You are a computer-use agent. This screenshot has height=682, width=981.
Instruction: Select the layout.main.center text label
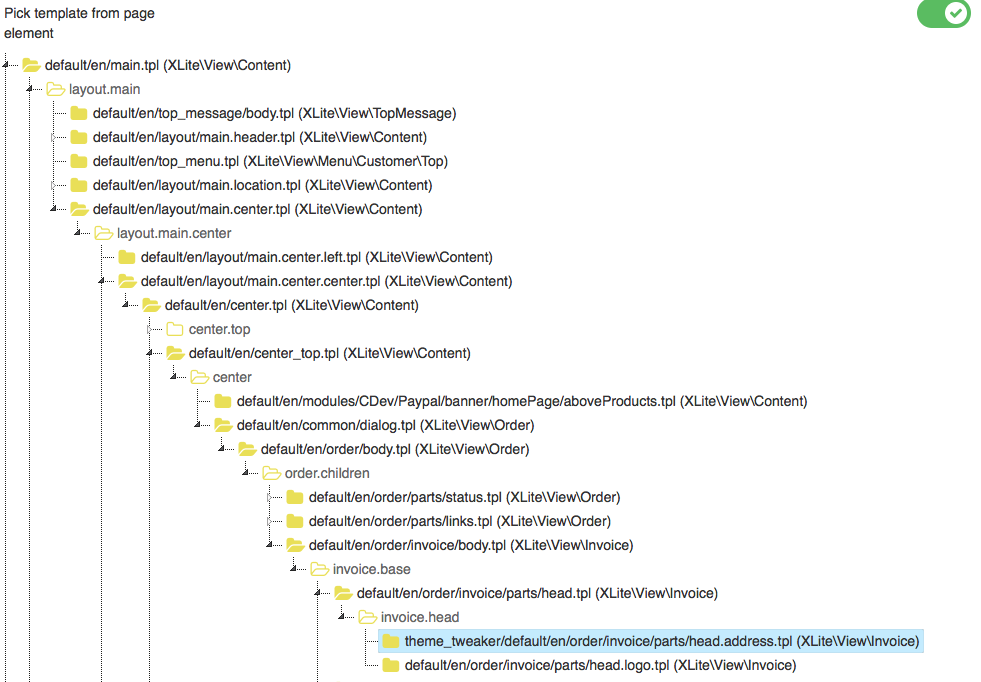[x=174, y=233]
